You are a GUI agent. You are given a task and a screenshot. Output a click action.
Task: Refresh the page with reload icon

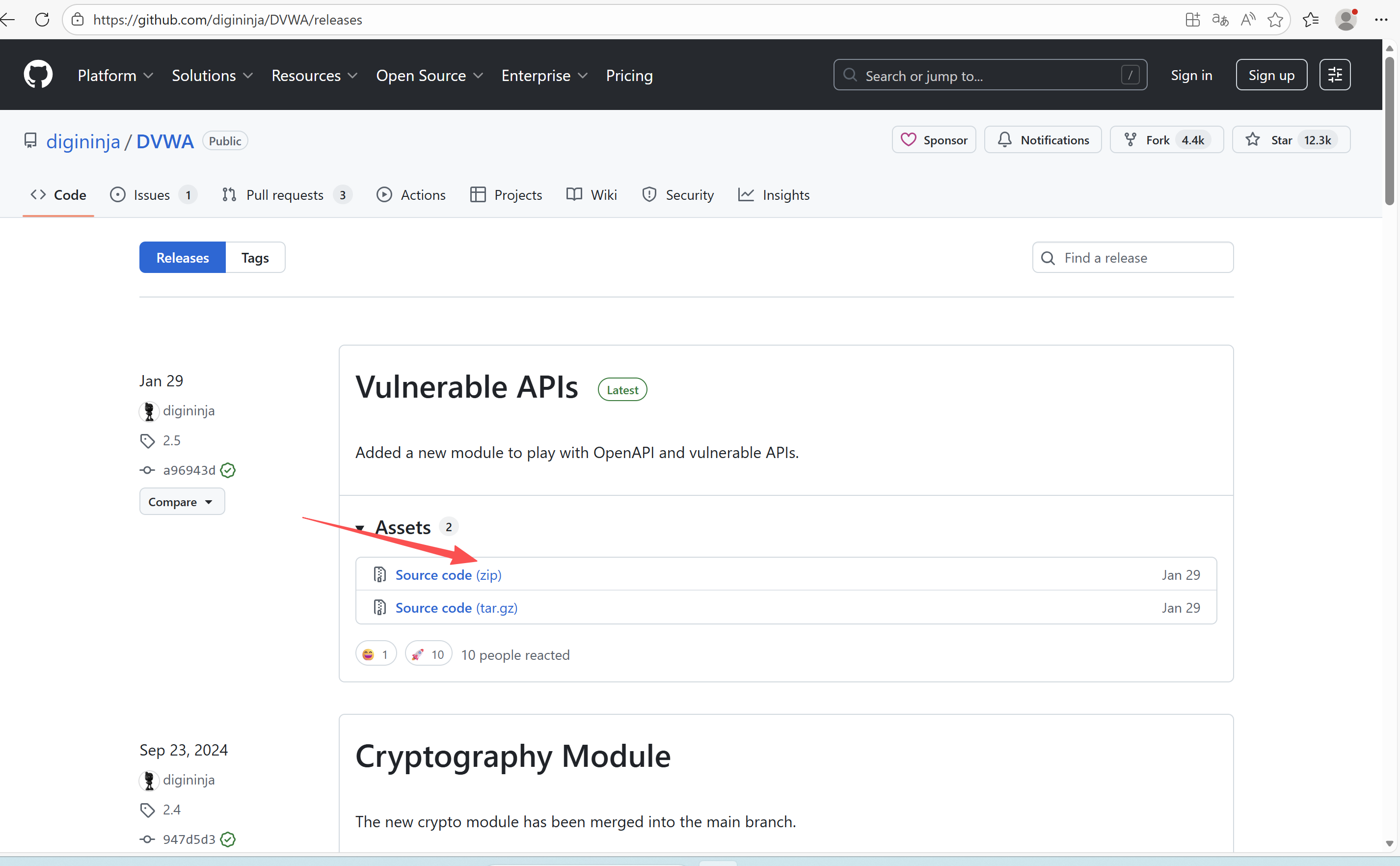[x=42, y=20]
